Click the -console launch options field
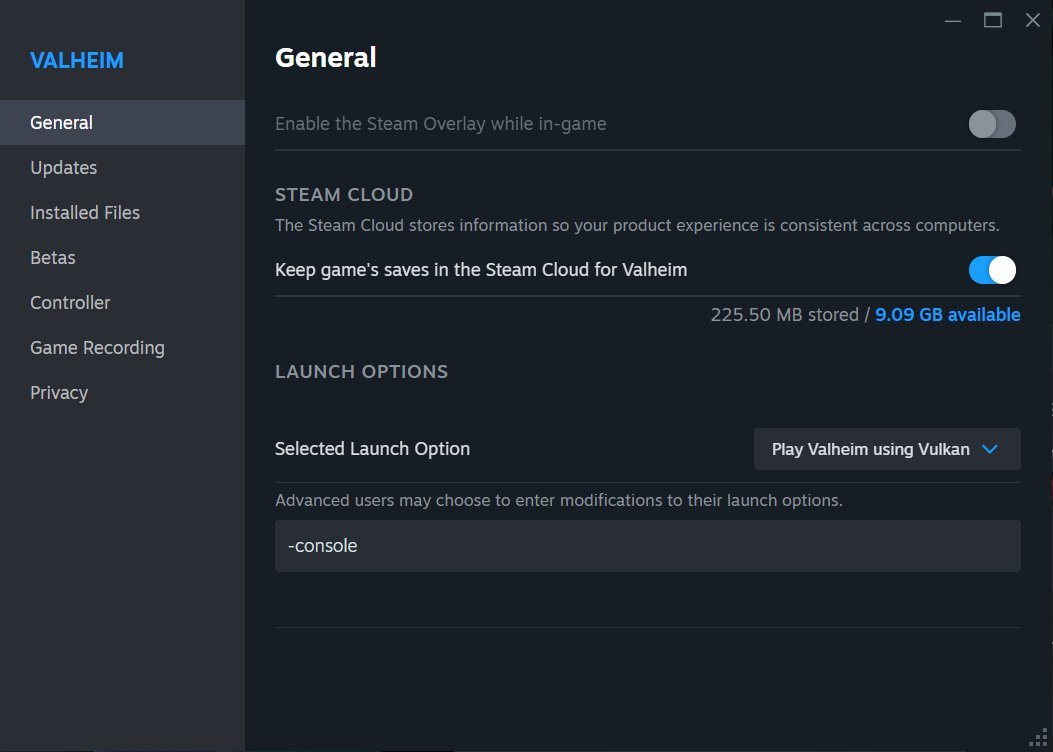Image resolution: width=1053 pixels, height=752 pixels. [x=647, y=546]
